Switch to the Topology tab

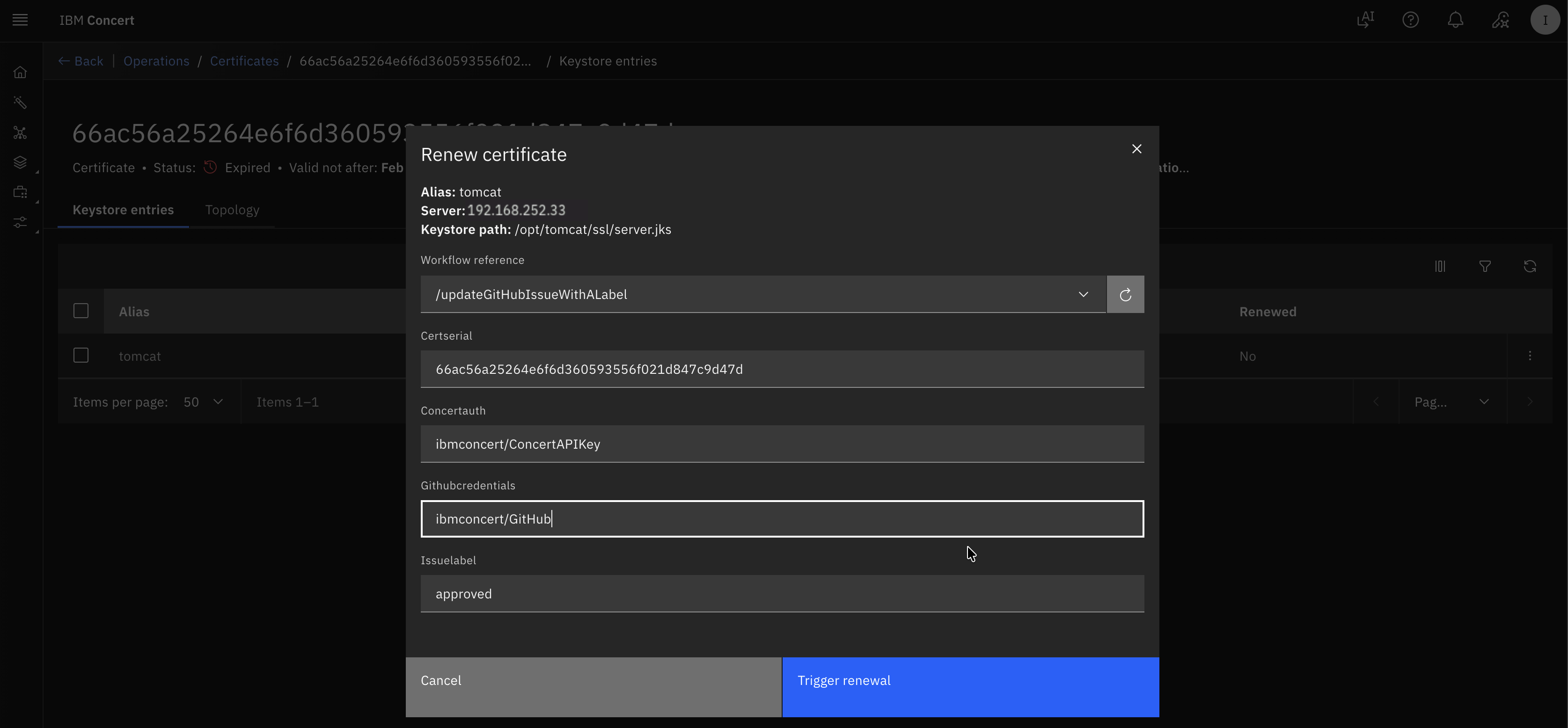[x=232, y=210]
